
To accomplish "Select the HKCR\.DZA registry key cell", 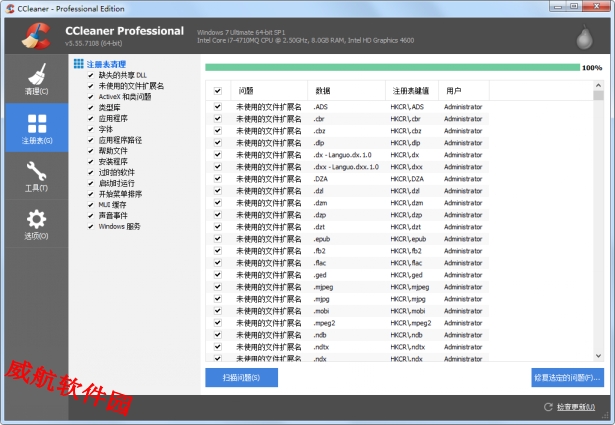I will (407, 179).
